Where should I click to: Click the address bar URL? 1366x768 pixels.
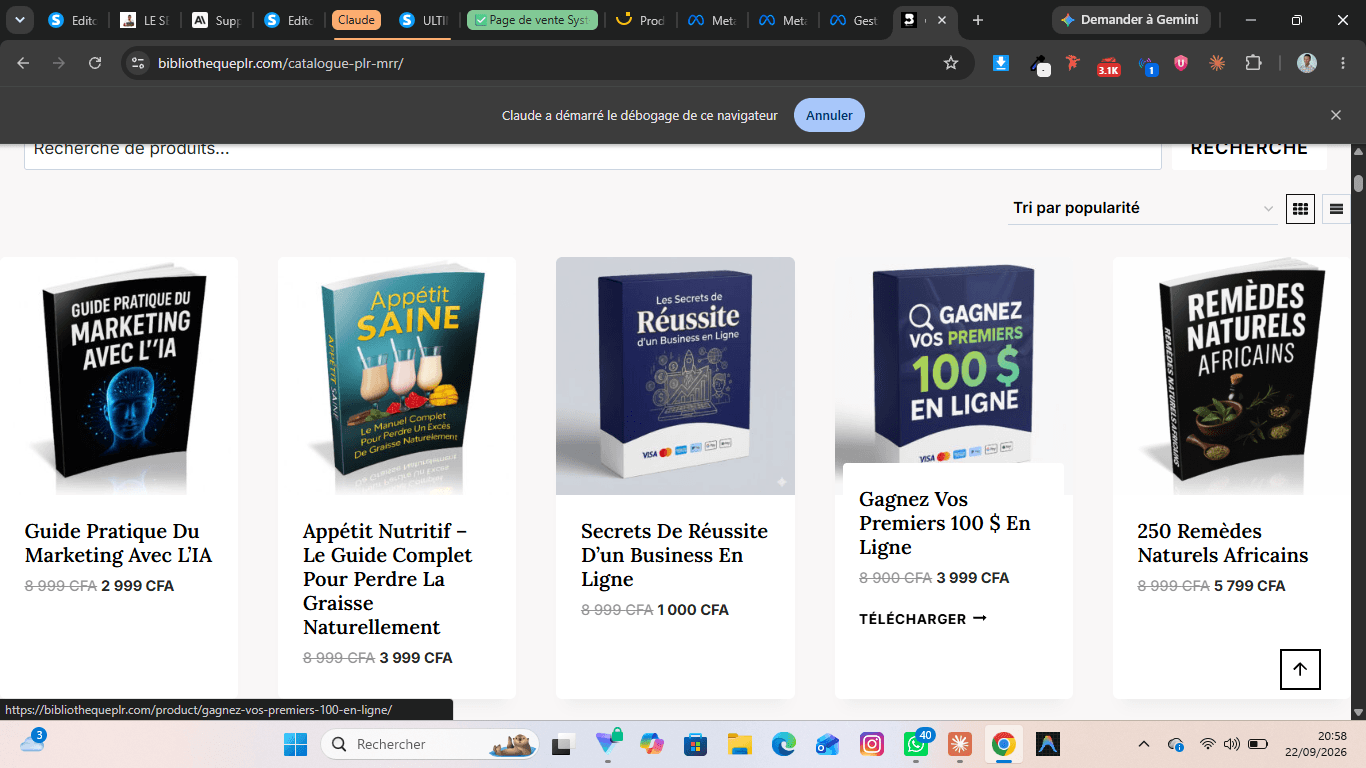(281, 63)
